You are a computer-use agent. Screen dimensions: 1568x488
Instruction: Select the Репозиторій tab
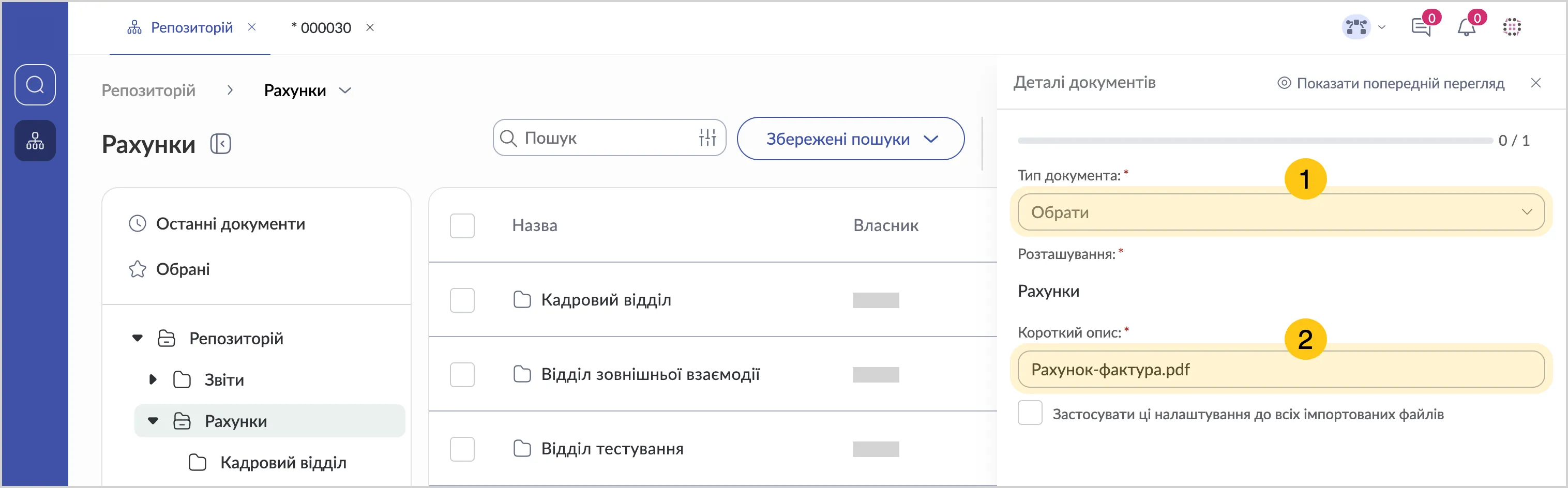(191, 28)
